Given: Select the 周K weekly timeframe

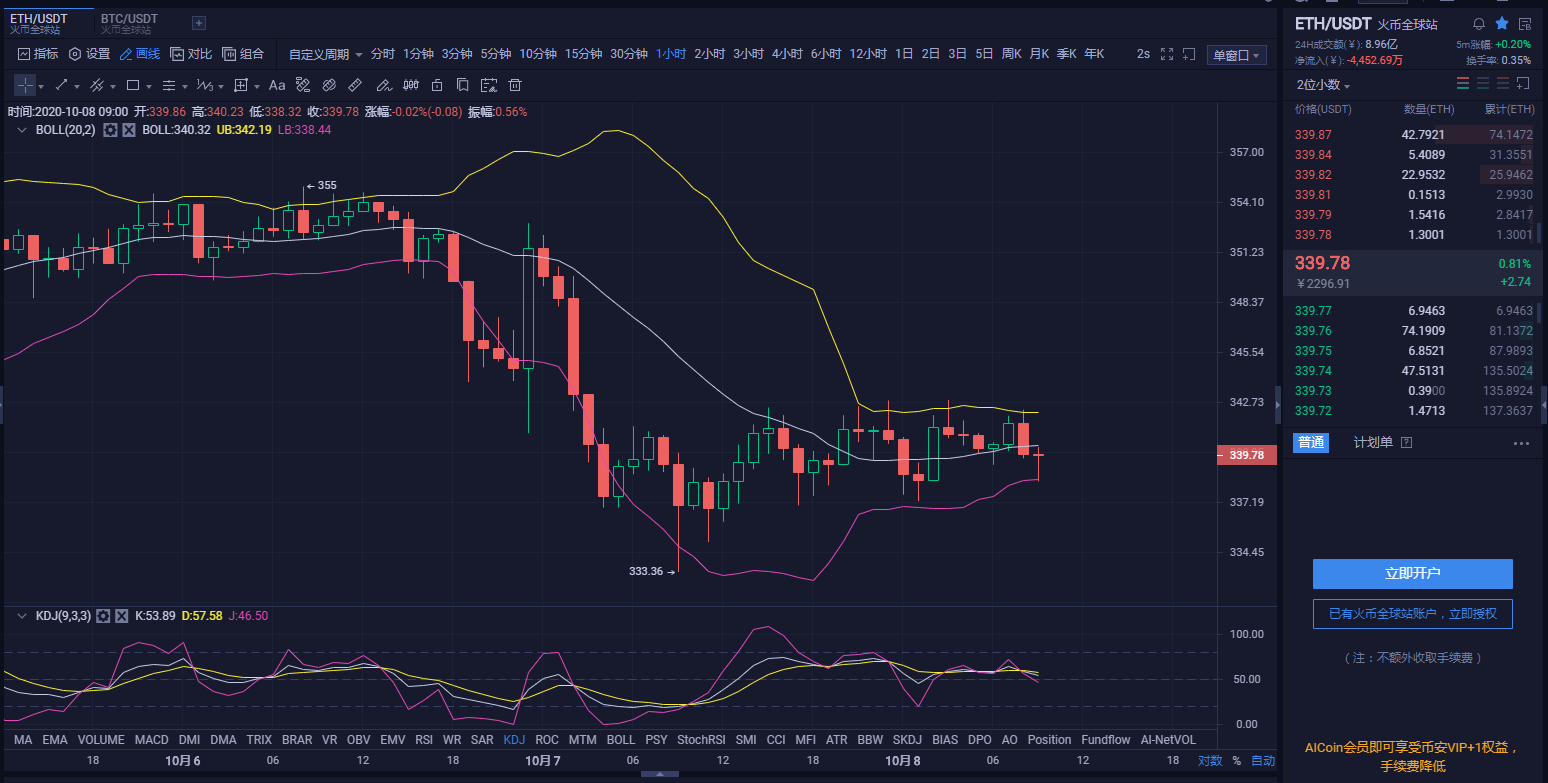Looking at the screenshot, I should coord(1011,54).
